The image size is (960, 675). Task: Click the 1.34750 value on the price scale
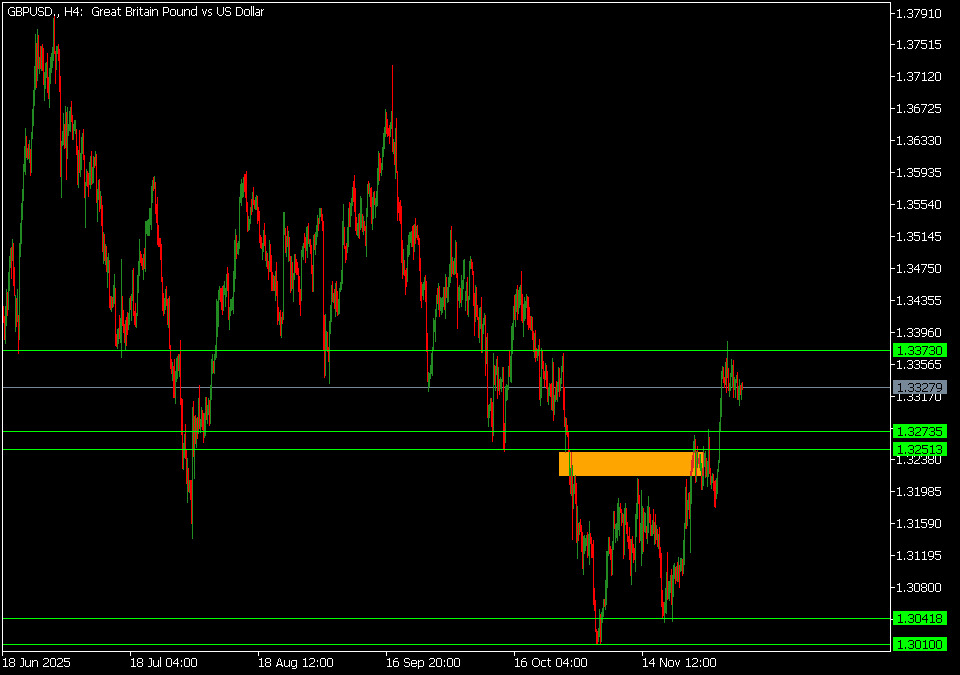point(920,269)
